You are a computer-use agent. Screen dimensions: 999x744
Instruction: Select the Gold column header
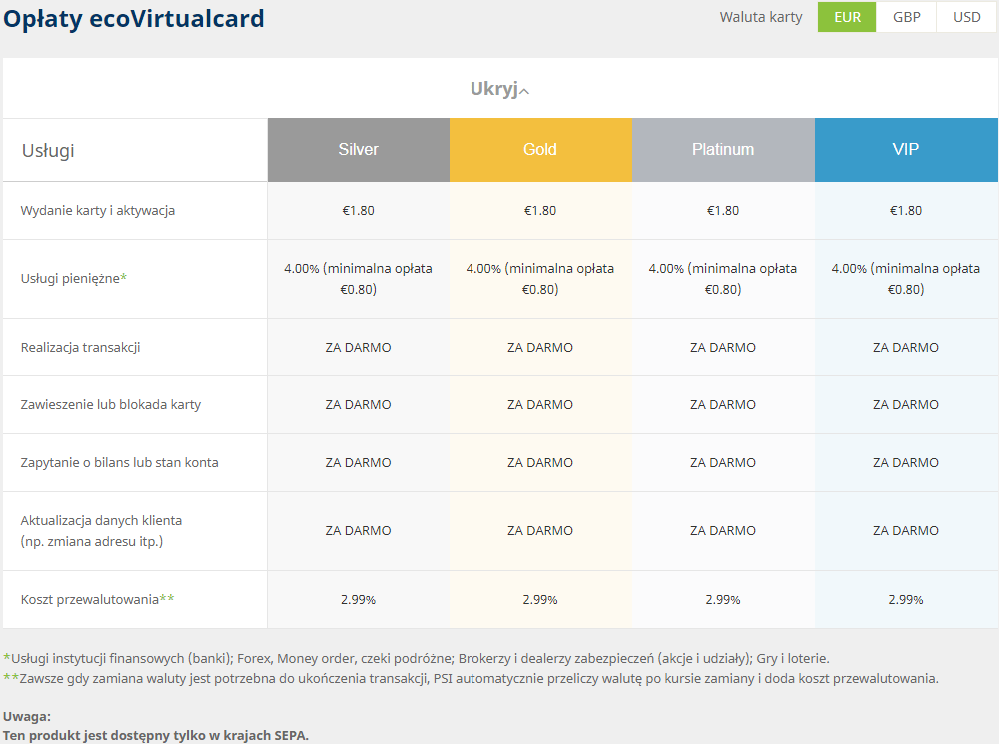coord(541,150)
